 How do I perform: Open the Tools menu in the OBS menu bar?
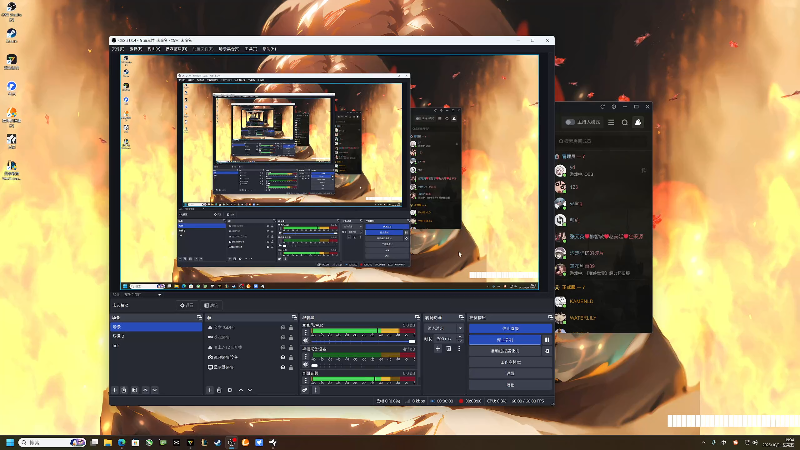(251, 49)
